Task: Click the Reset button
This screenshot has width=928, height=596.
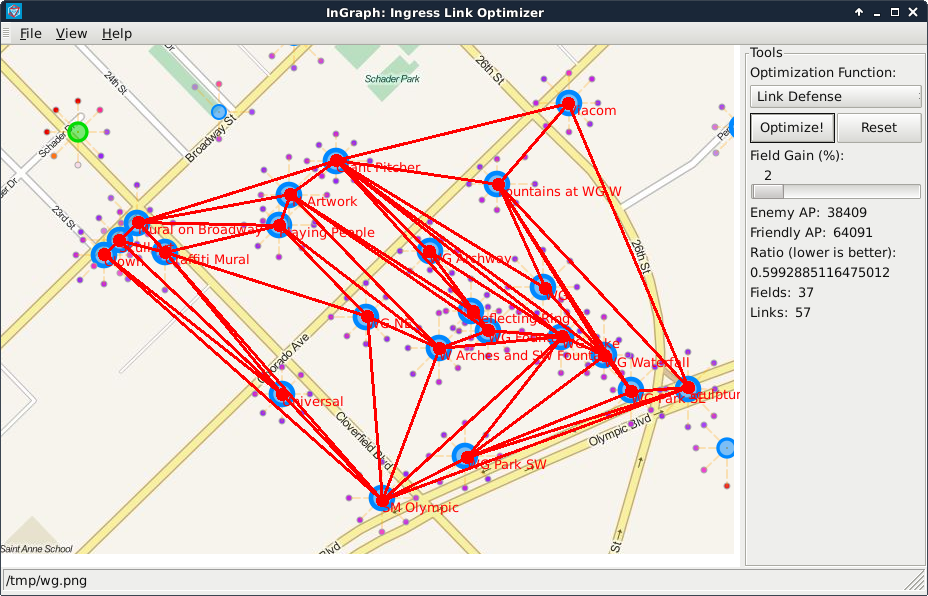Action: coord(879,127)
